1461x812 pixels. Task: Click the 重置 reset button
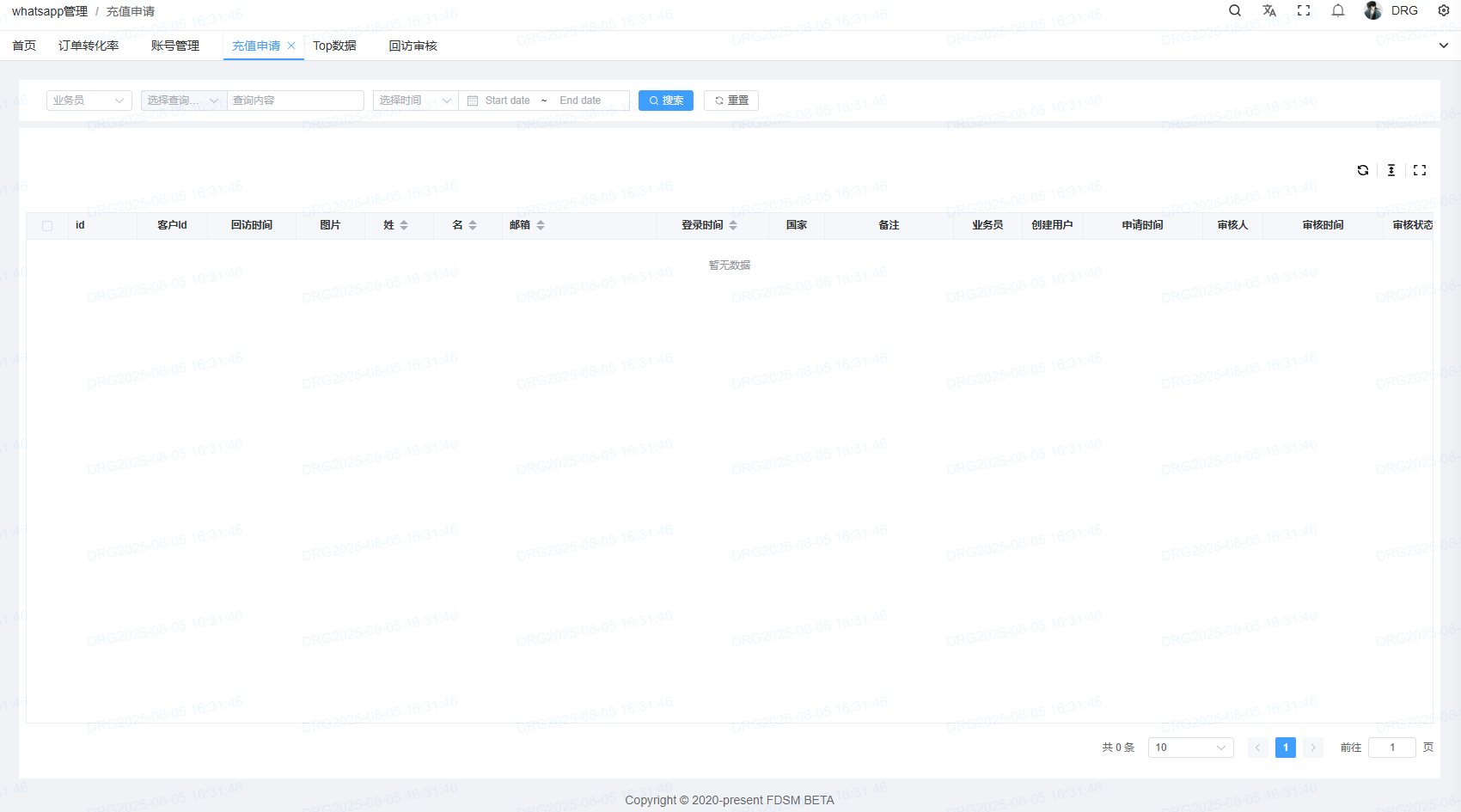(x=731, y=101)
